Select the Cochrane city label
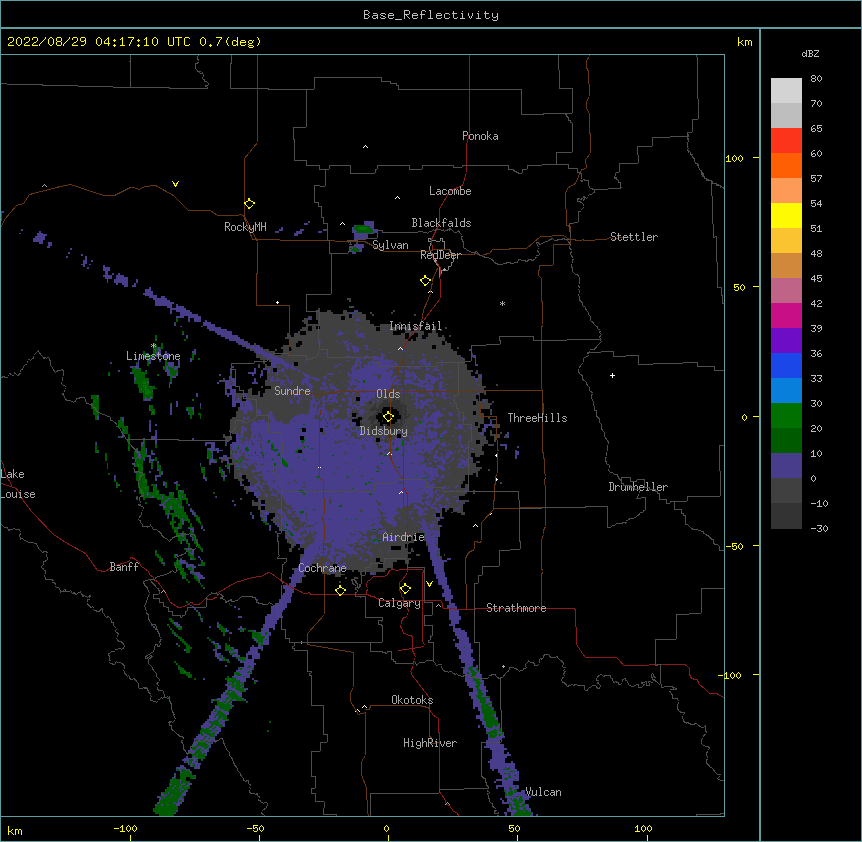 click(x=322, y=568)
